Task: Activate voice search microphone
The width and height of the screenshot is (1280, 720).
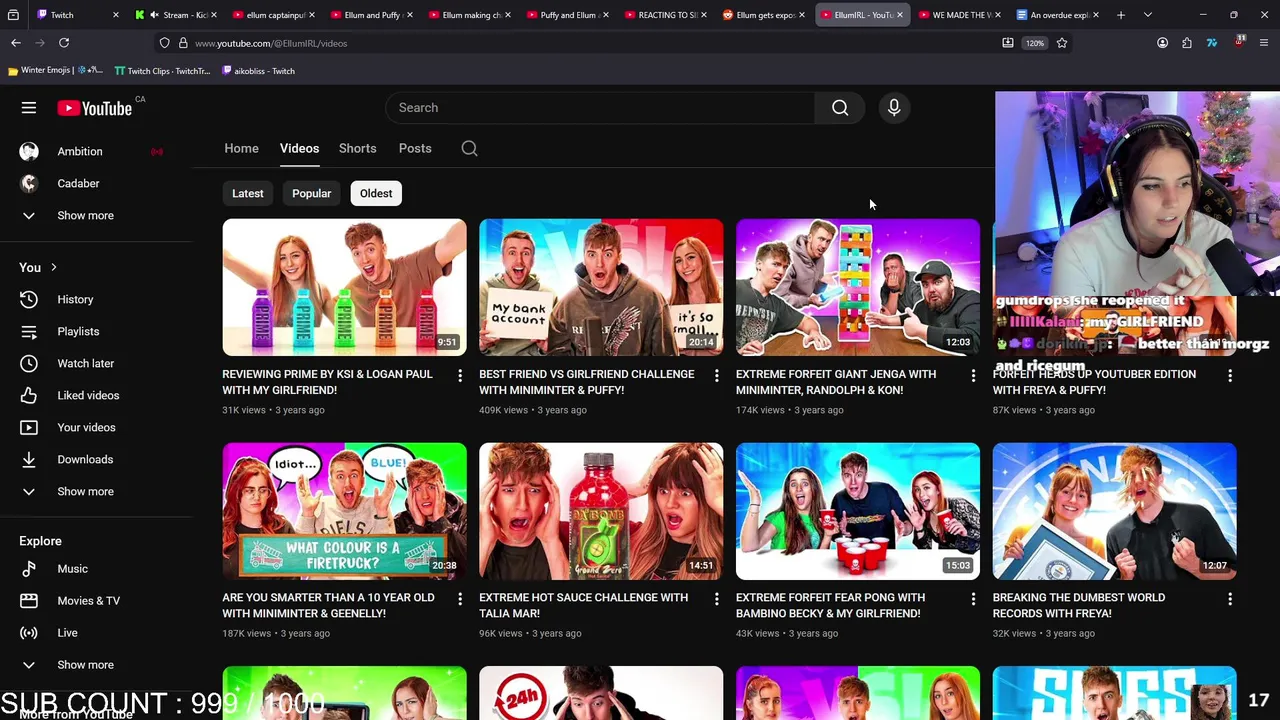Action: click(894, 108)
